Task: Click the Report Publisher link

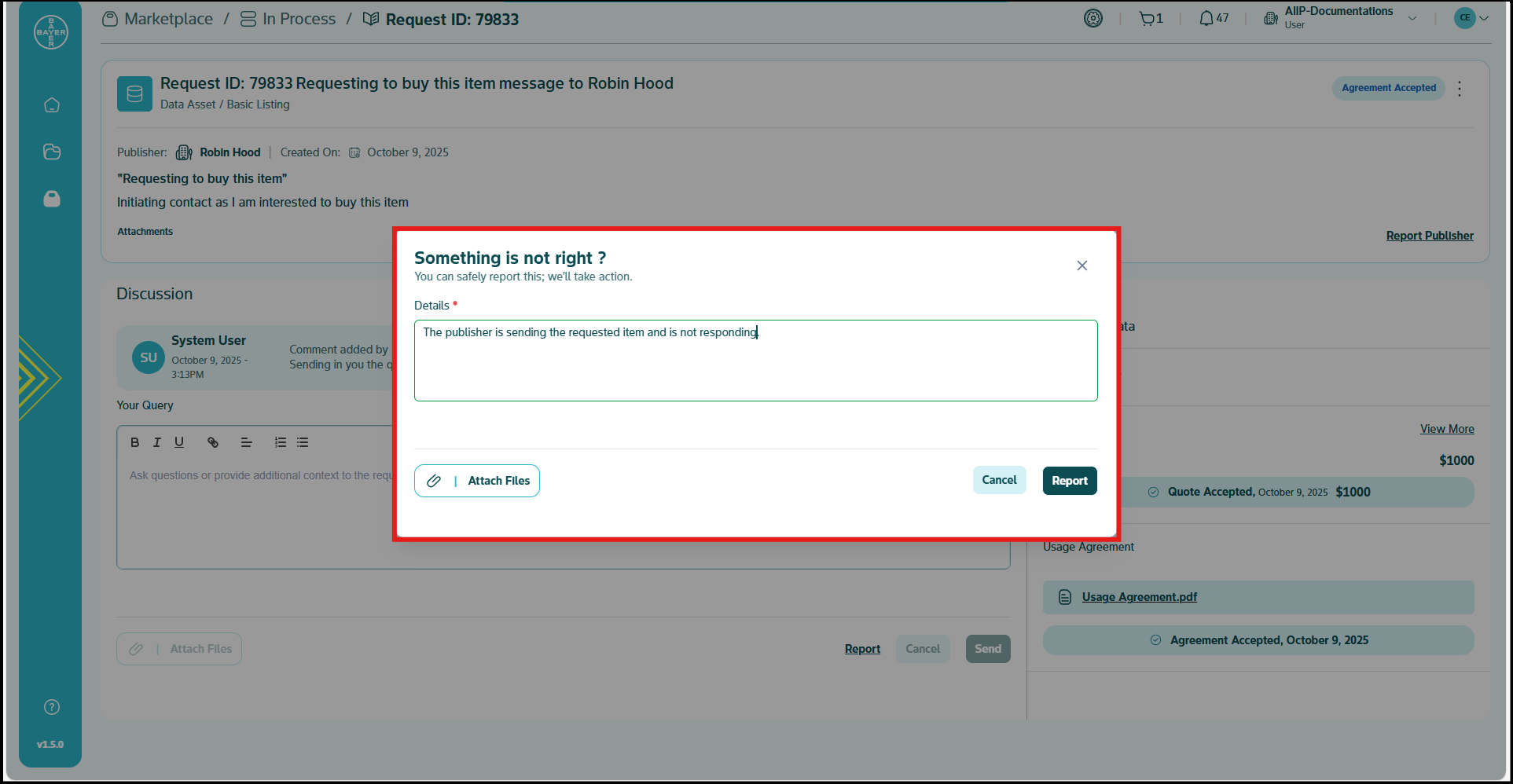Action: [x=1429, y=236]
